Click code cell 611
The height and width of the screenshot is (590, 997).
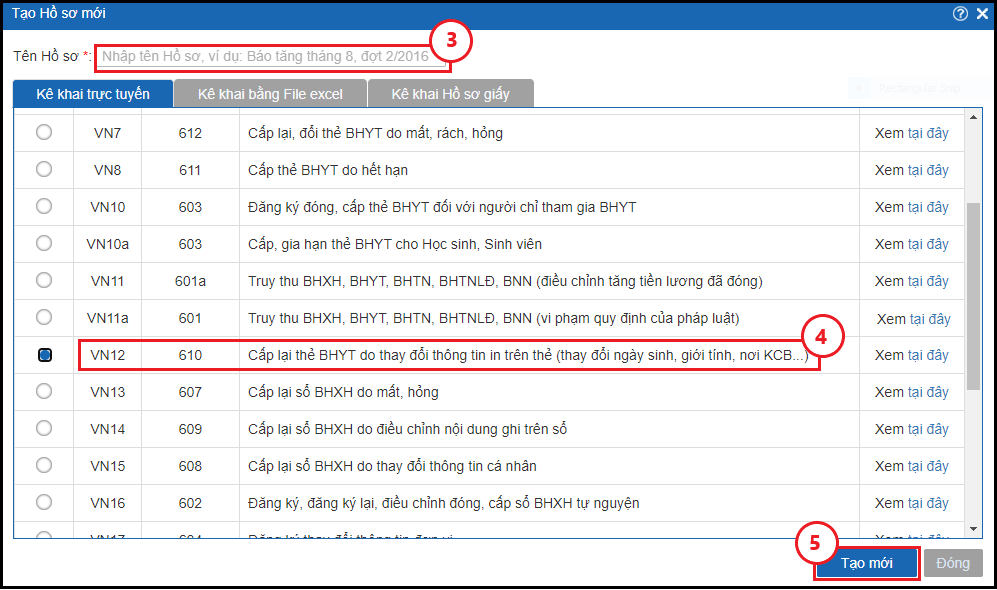click(x=190, y=170)
